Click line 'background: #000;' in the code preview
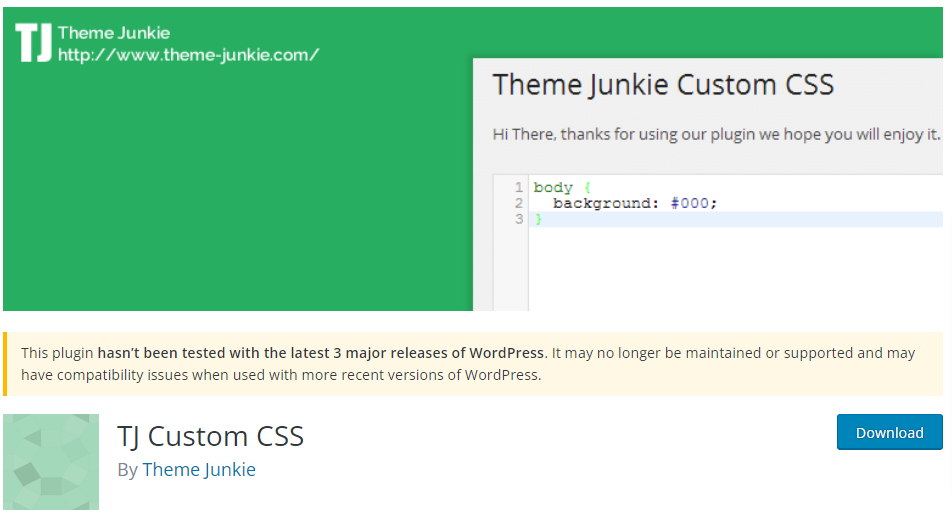This screenshot has height=514, width=952. 635,203
